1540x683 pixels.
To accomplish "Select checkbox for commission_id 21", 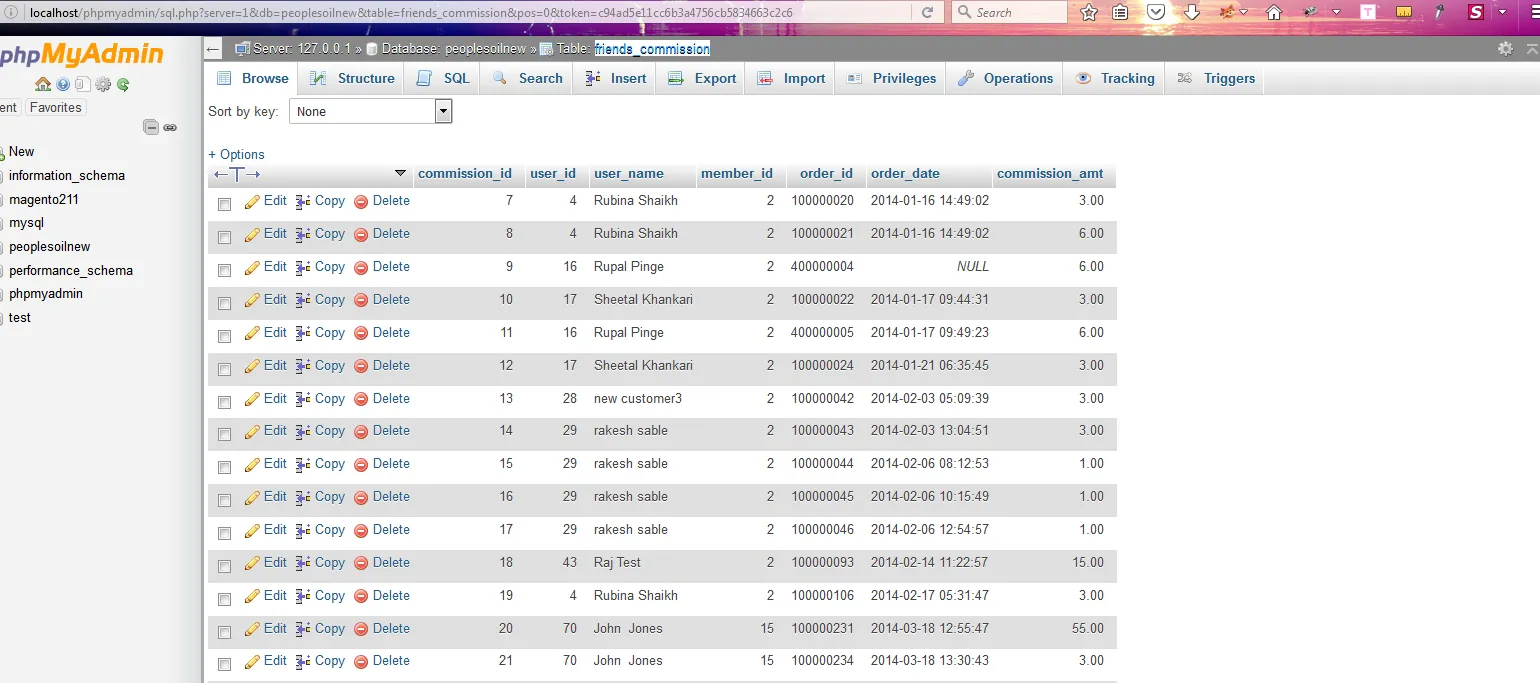I will click(224, 663).
